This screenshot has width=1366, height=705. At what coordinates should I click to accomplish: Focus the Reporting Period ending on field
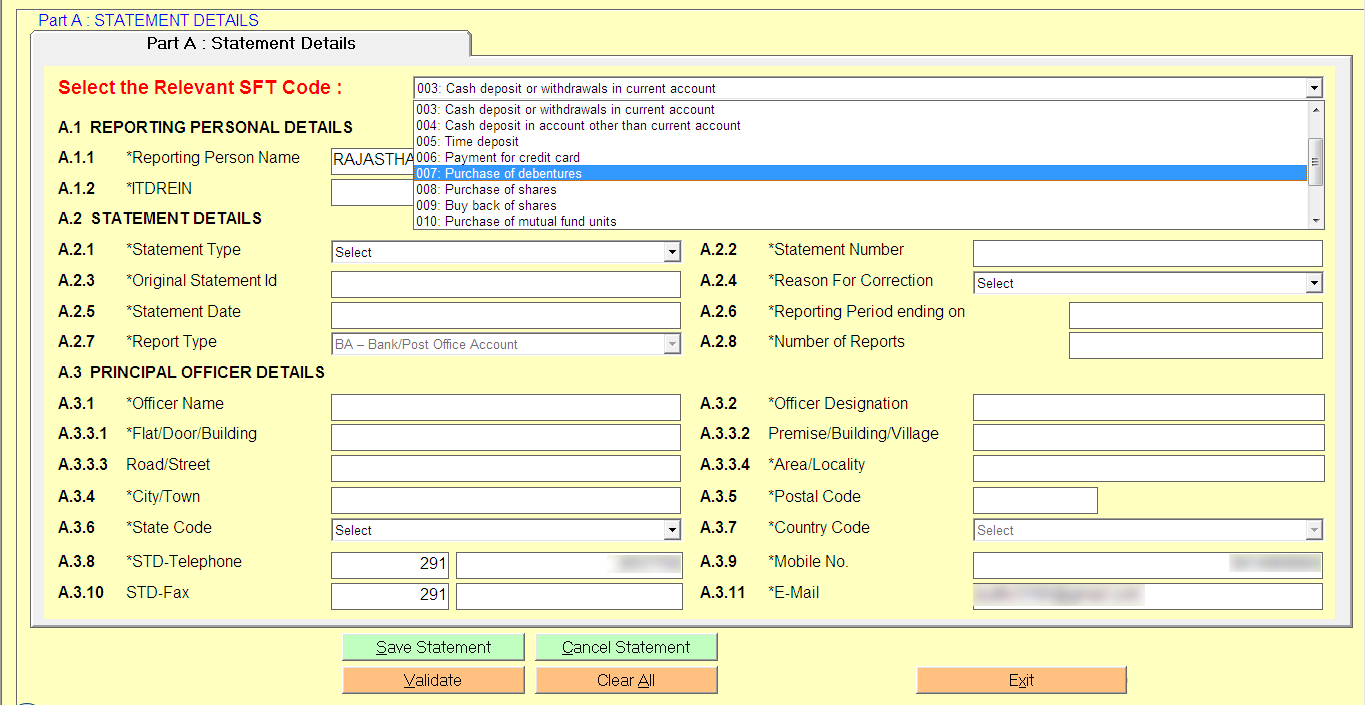[x=1195, y=315]
